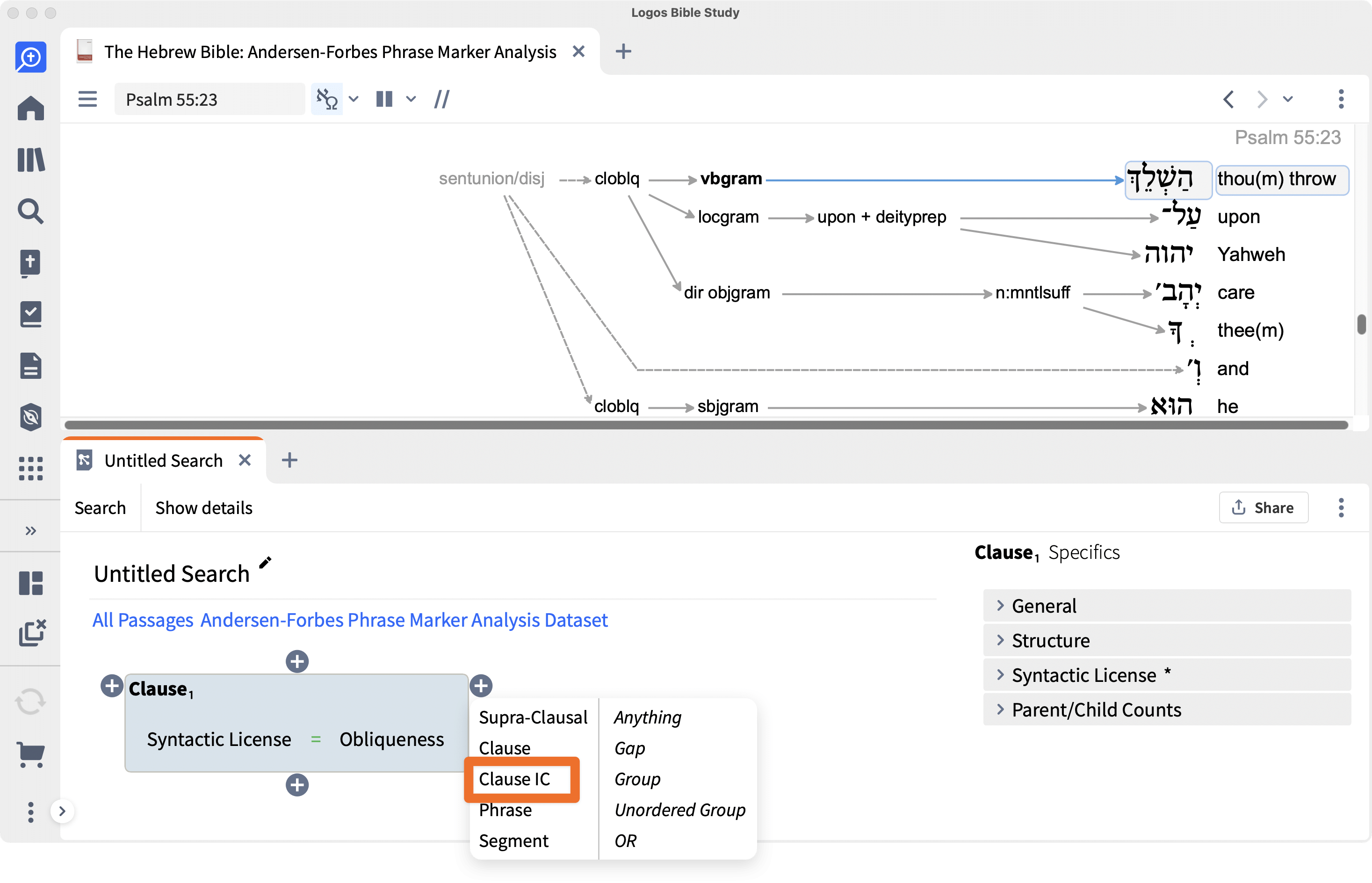Viewport: 1372px width, 883px height.
Task: Open sidebar more options vertical dots
Action: (30, 812)
